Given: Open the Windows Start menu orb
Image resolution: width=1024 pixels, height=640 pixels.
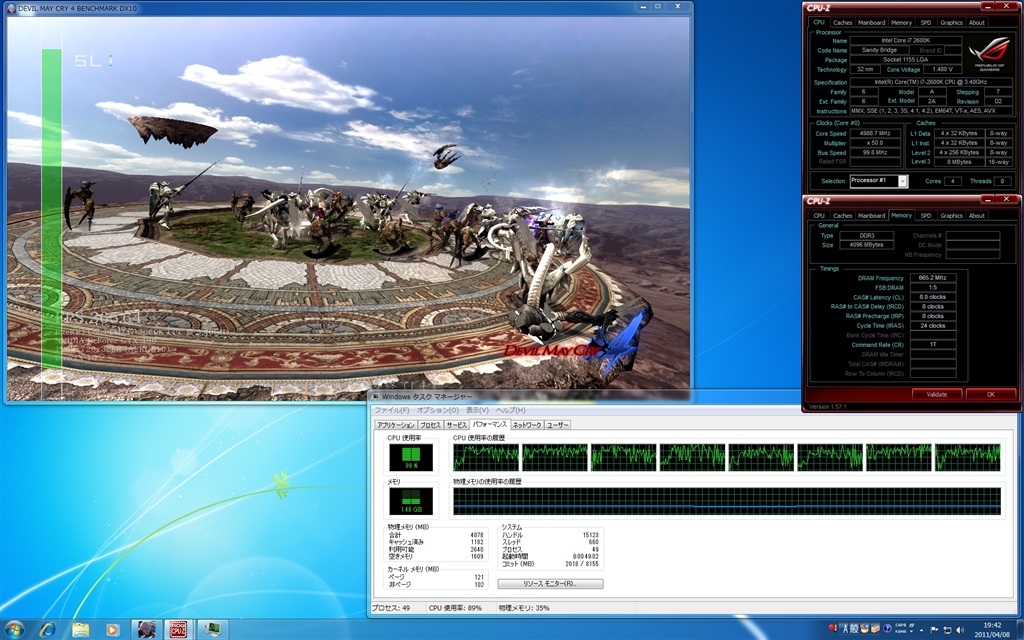Looking at the screenshot, I should (14, 629).
